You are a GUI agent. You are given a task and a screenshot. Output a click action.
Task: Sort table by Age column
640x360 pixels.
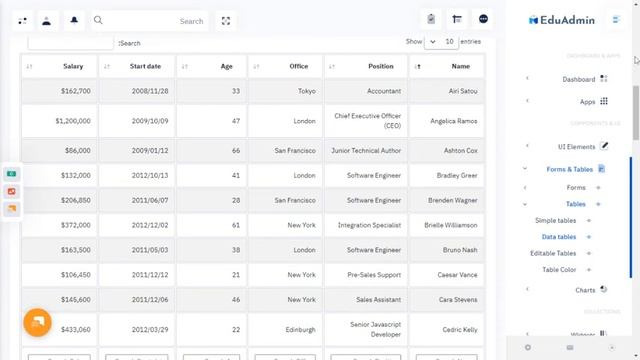(211, 66)
